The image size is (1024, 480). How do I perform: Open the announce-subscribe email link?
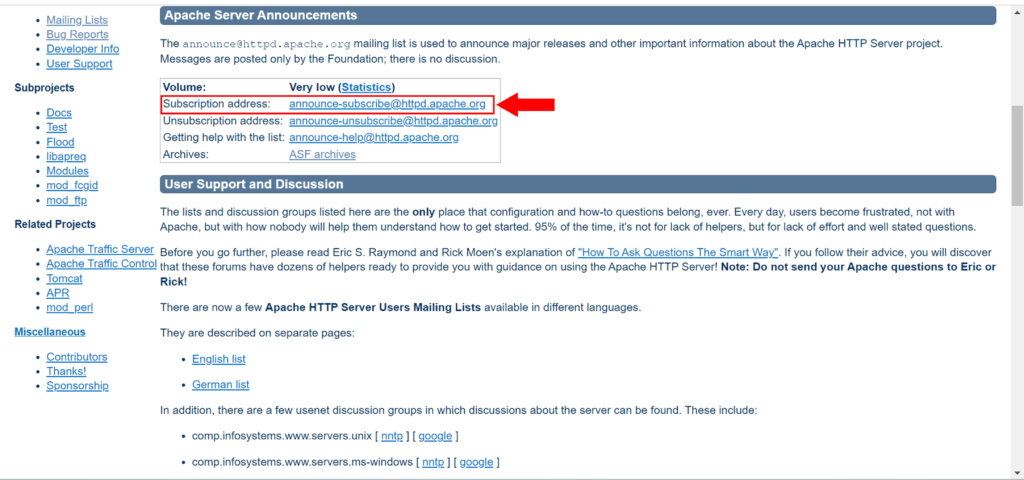387,104
